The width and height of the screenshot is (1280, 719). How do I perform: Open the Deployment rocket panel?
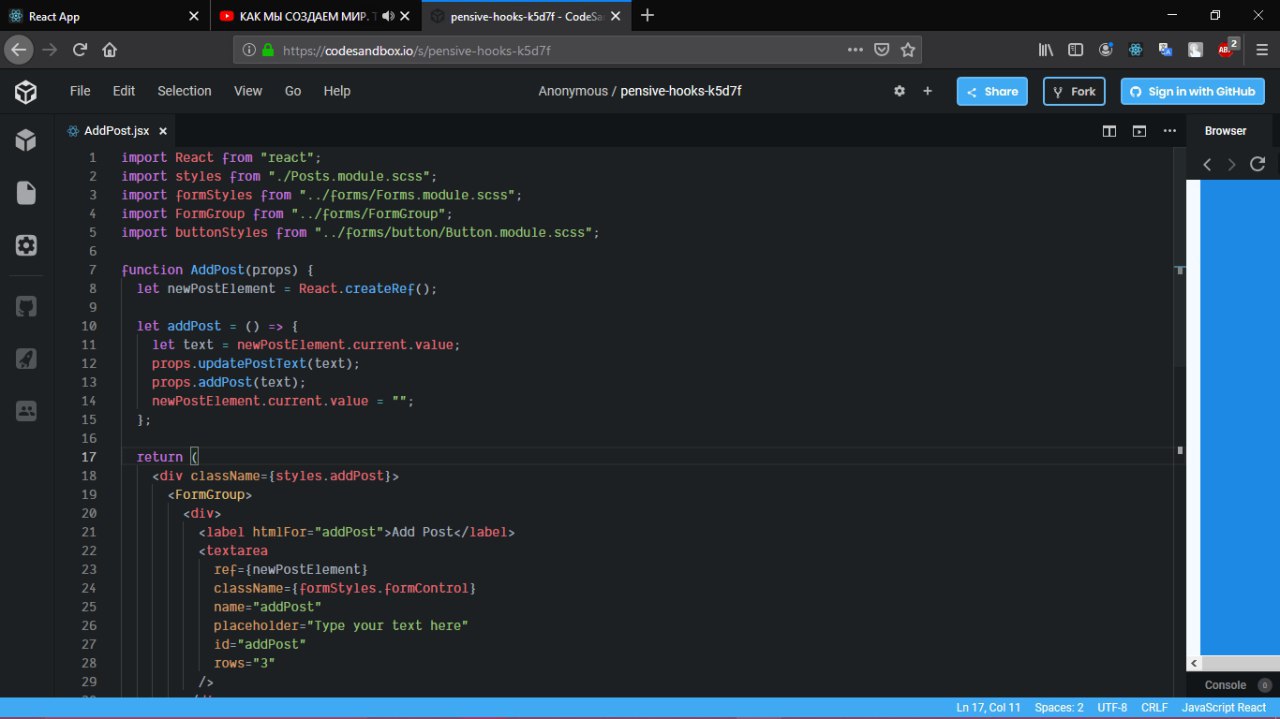(26, 358)
